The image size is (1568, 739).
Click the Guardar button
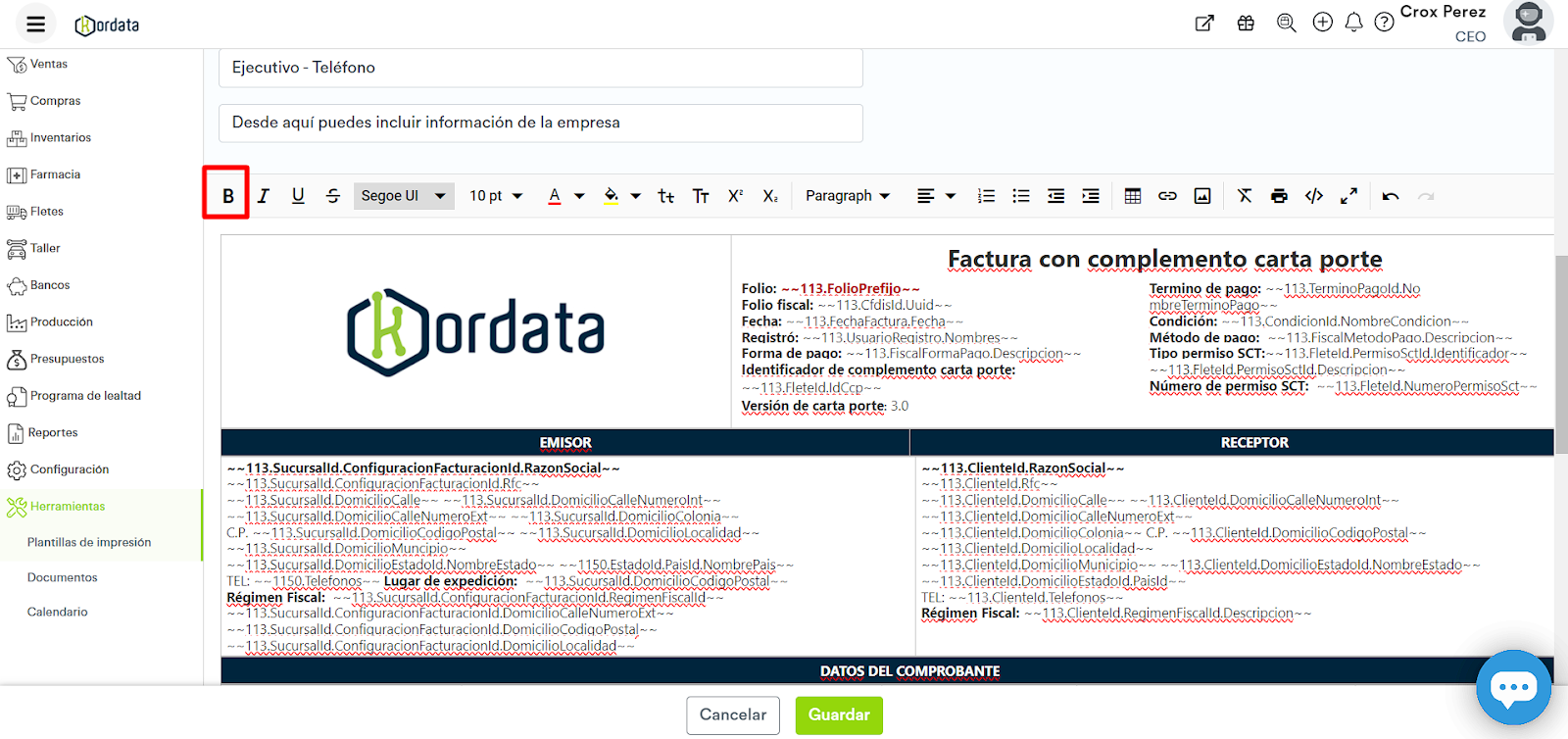pos(839,715)
